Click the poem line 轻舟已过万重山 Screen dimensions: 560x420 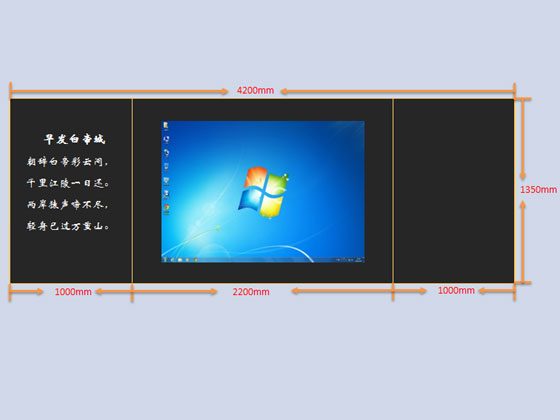[68, 226]
